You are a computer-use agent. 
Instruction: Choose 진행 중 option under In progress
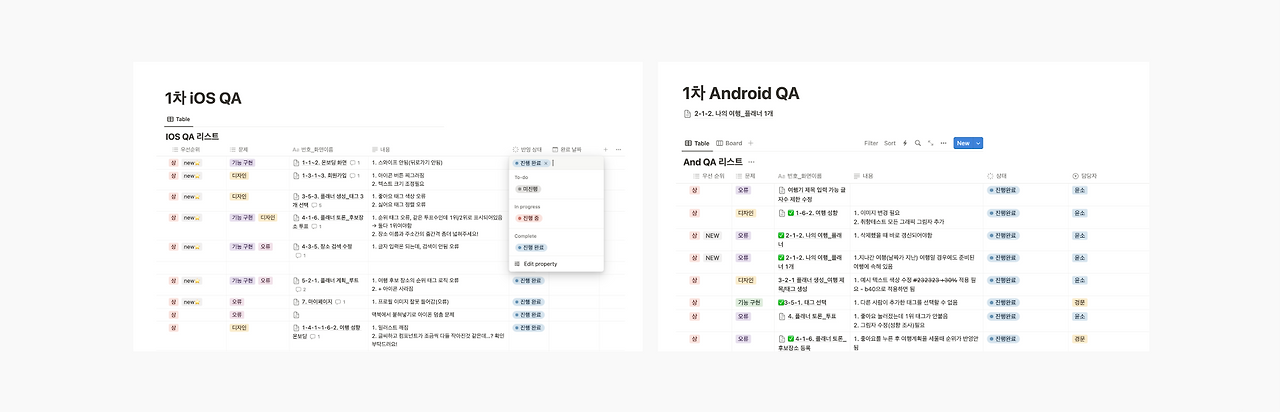pos(529,218)
